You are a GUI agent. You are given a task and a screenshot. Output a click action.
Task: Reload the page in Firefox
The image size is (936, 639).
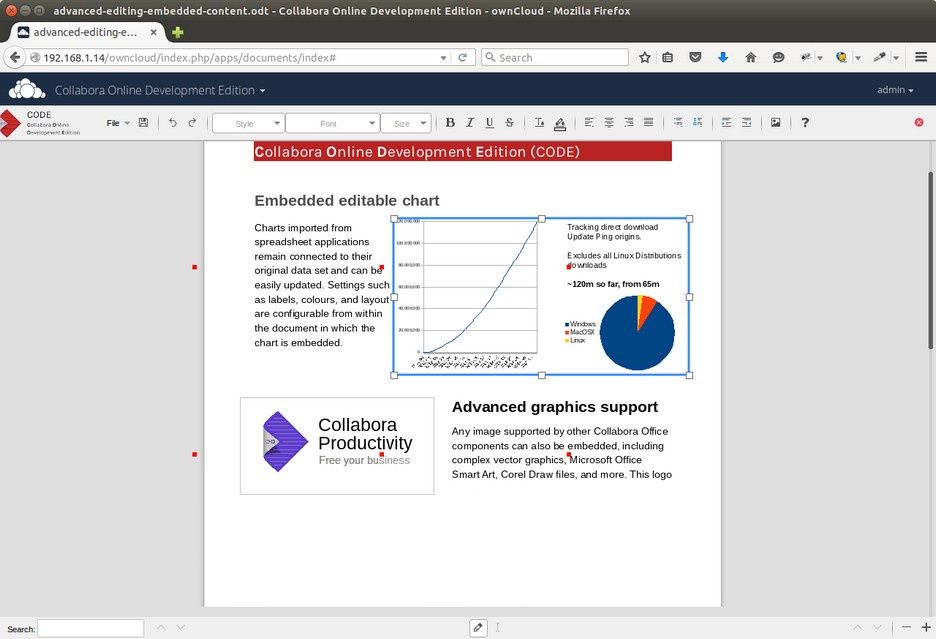(462, 57)
